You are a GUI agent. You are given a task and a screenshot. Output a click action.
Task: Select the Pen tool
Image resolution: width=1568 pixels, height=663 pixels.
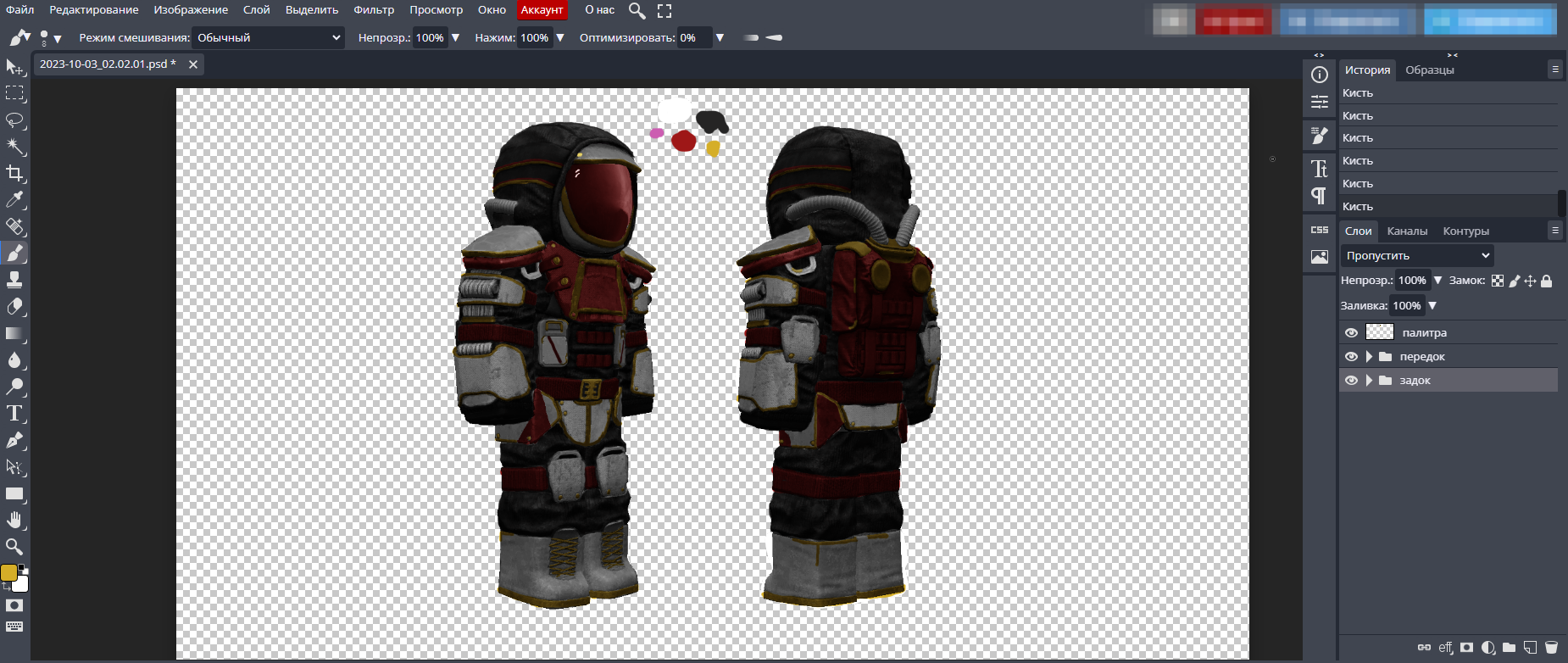pos(14,440)
